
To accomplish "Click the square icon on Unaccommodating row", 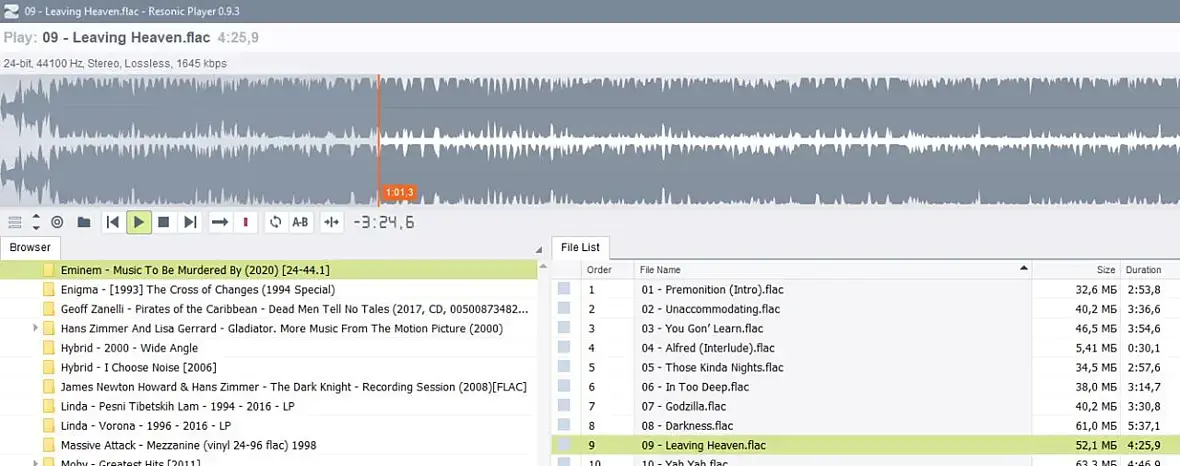I will [564, 309].
